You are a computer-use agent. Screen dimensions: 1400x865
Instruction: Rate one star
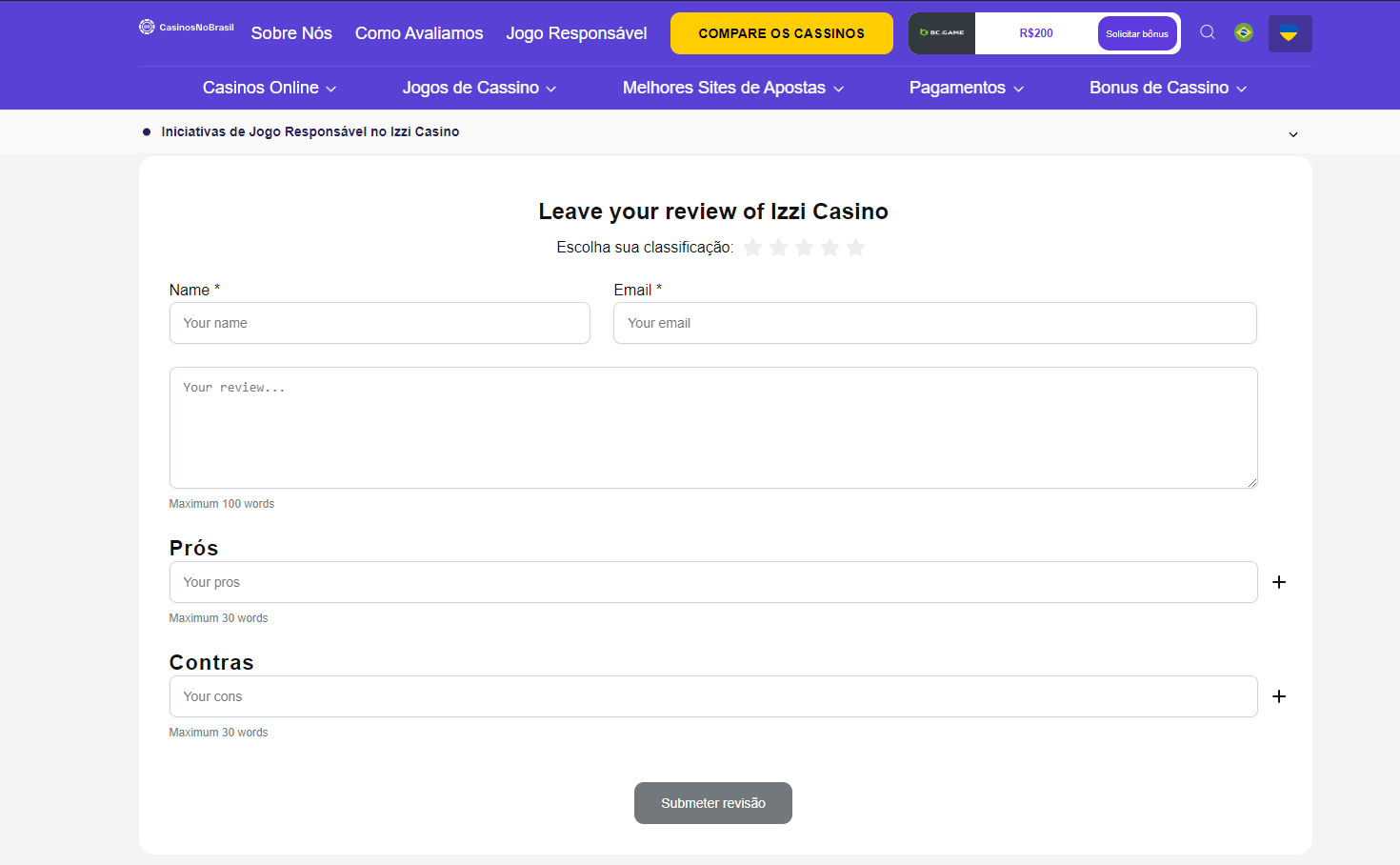(x=752, y=248)
